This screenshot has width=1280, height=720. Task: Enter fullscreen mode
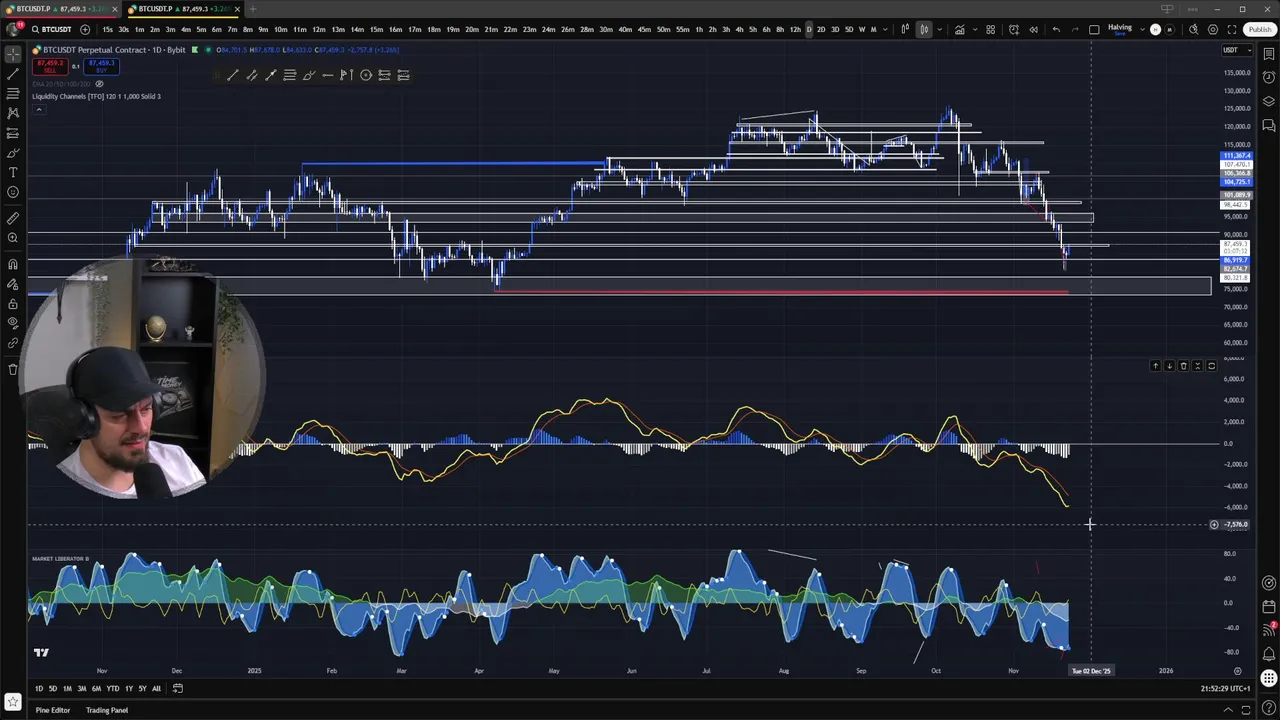click(1232, 30)
